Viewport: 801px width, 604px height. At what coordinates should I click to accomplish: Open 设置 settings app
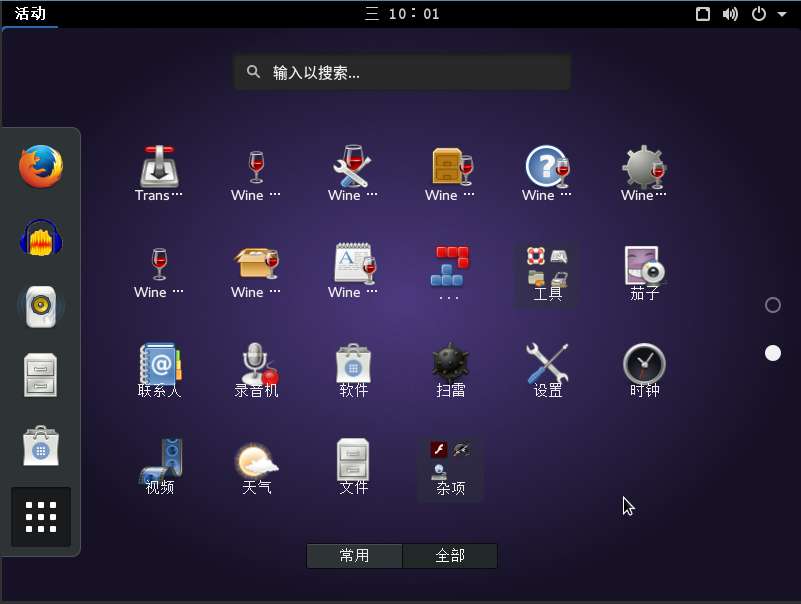click(x=547, y=370)
